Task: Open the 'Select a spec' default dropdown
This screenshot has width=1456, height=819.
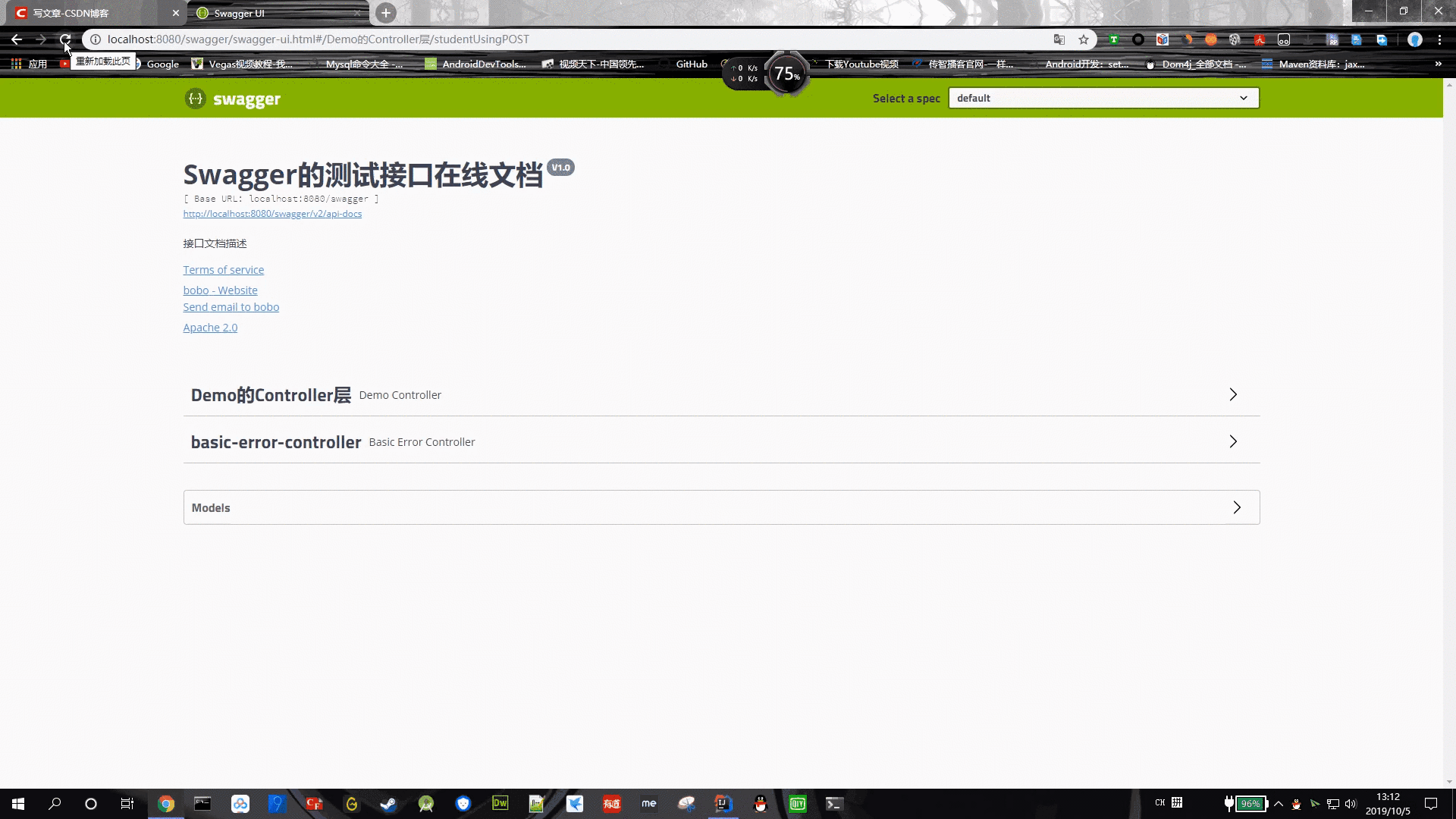Action: [x=1103, y=98]
